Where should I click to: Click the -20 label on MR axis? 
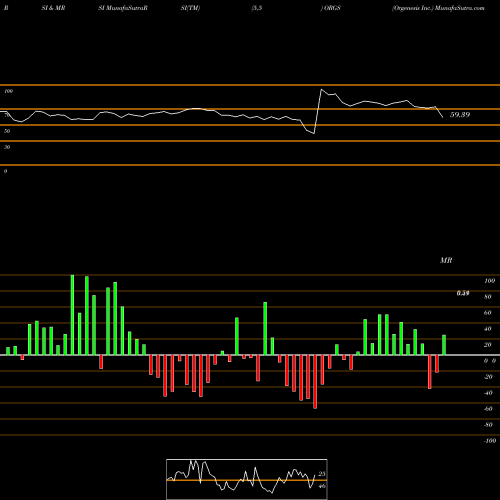(488, 377)
